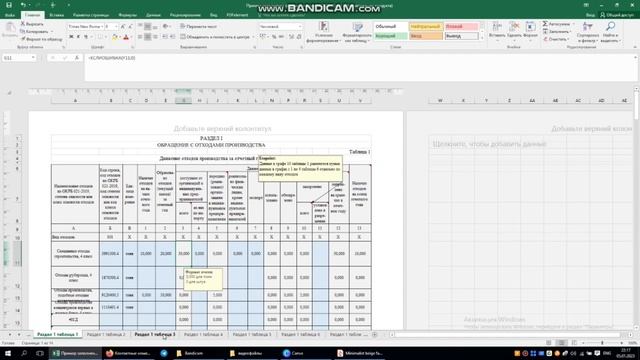Open Сортировка и фильтр
The height and width of the screenshot is (360, 640).
click(x=588, y=32)
